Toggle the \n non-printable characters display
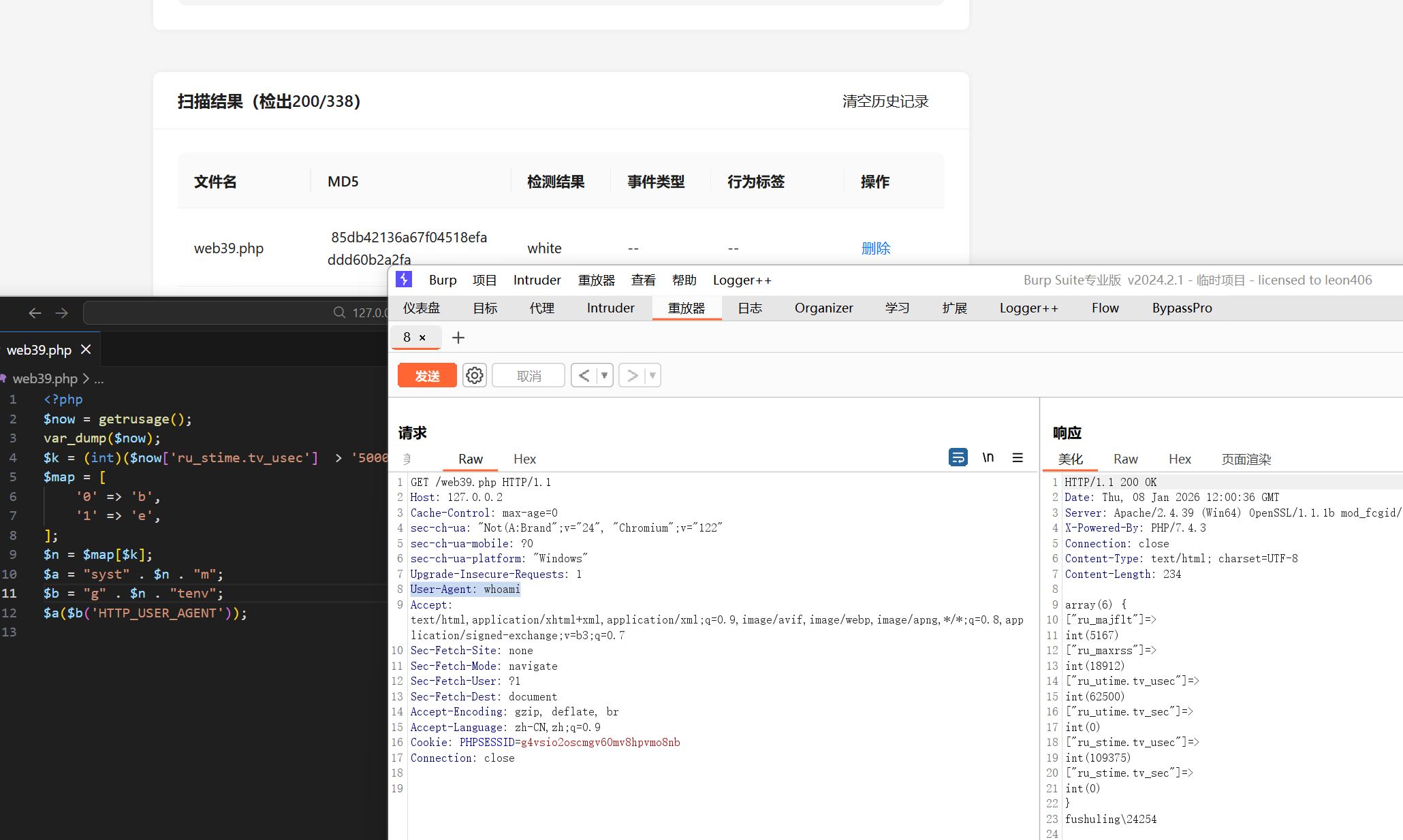The width and height of the screenshot is (1403, 840). pyautogui.click(x=988, y=457)
